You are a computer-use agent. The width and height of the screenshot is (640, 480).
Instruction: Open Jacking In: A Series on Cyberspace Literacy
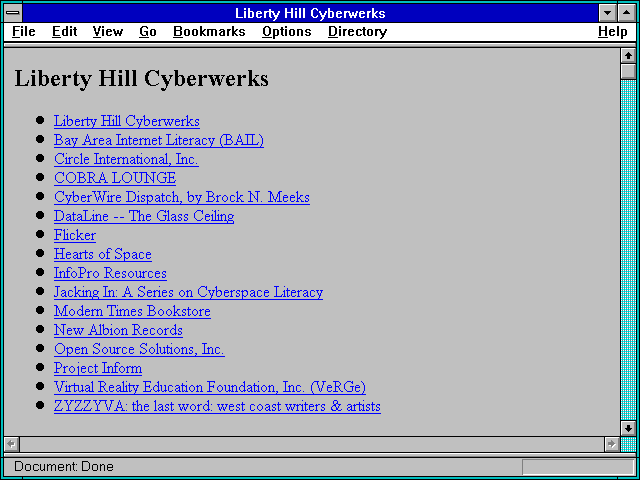pos(189,292)
